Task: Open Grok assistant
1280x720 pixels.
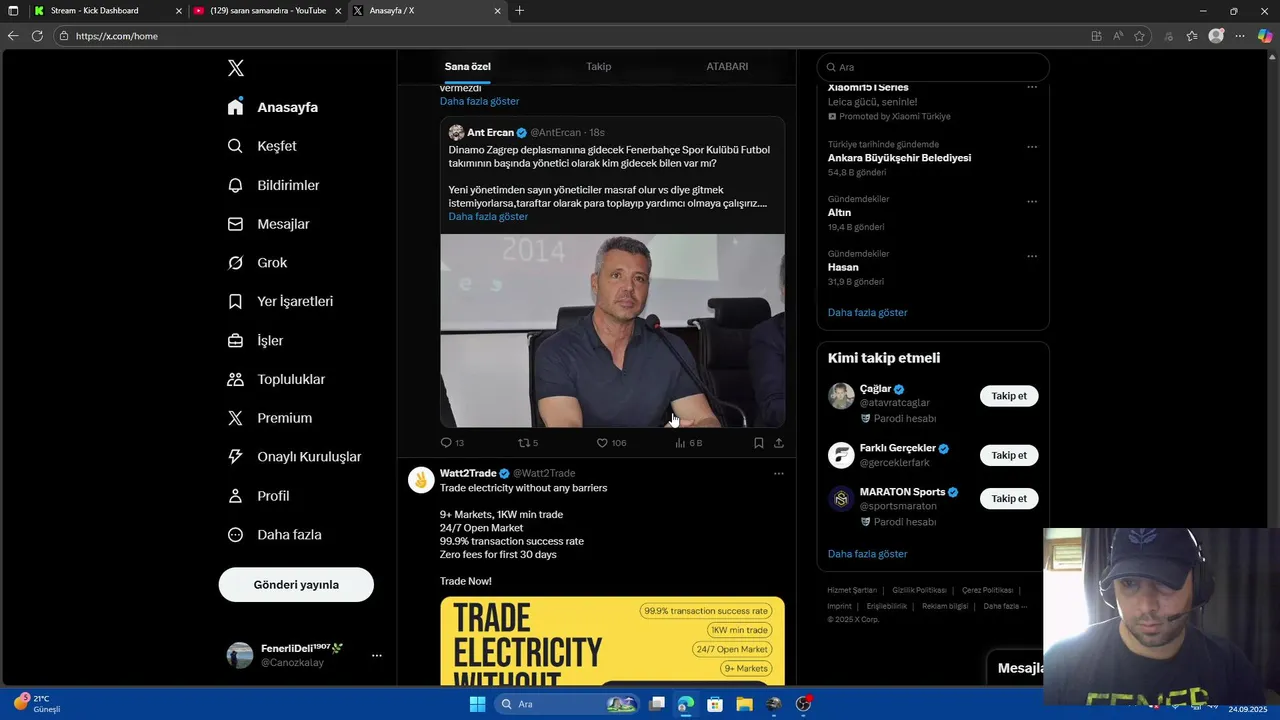Action: point(257,263)
